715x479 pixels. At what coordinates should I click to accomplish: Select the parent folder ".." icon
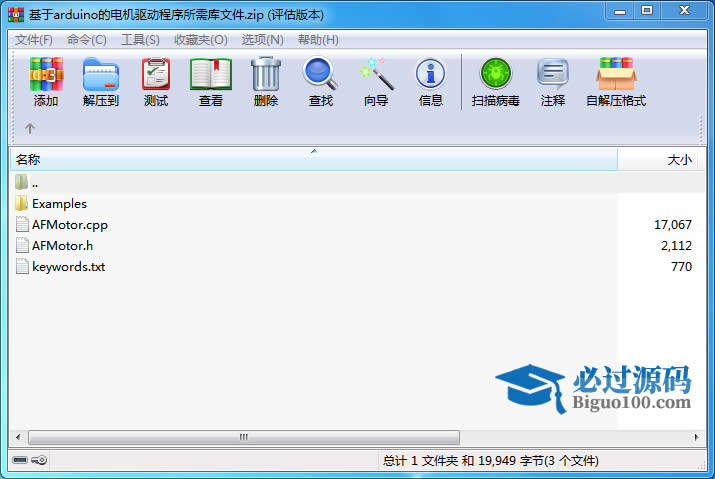pos(21,182)
